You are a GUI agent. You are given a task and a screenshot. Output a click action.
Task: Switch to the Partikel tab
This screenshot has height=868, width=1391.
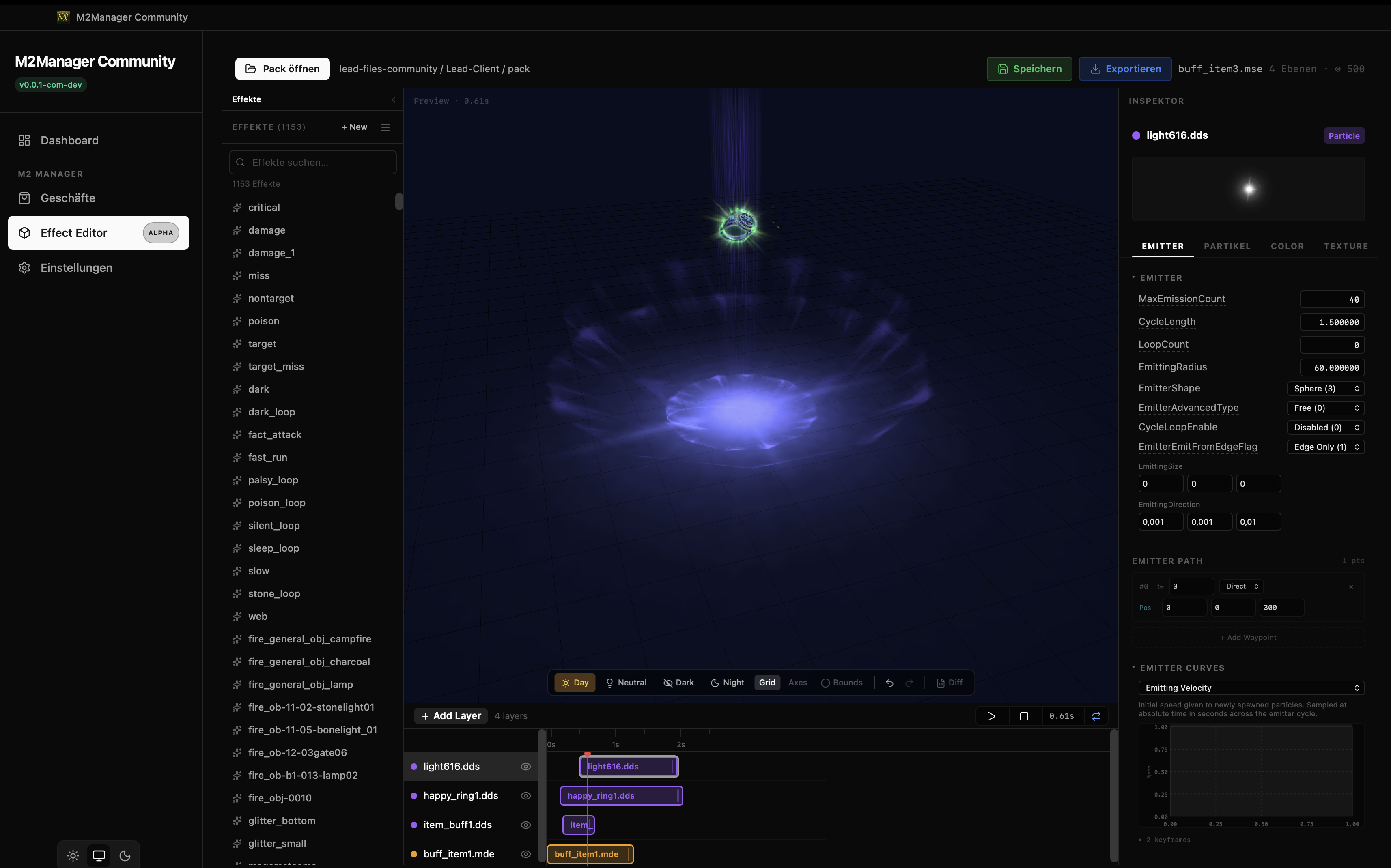pyautogui.click(x=1227, y=246)
